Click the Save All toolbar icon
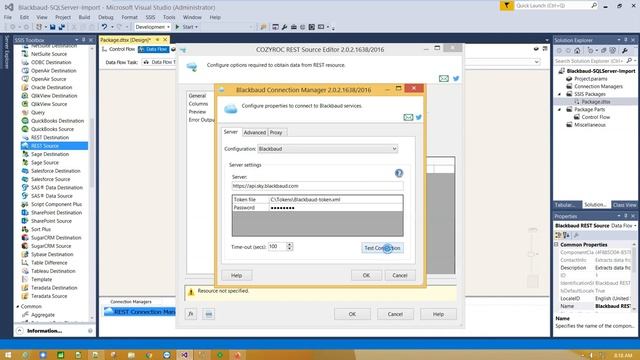Viewport: 640px width, 360px height. coord(62,27)
